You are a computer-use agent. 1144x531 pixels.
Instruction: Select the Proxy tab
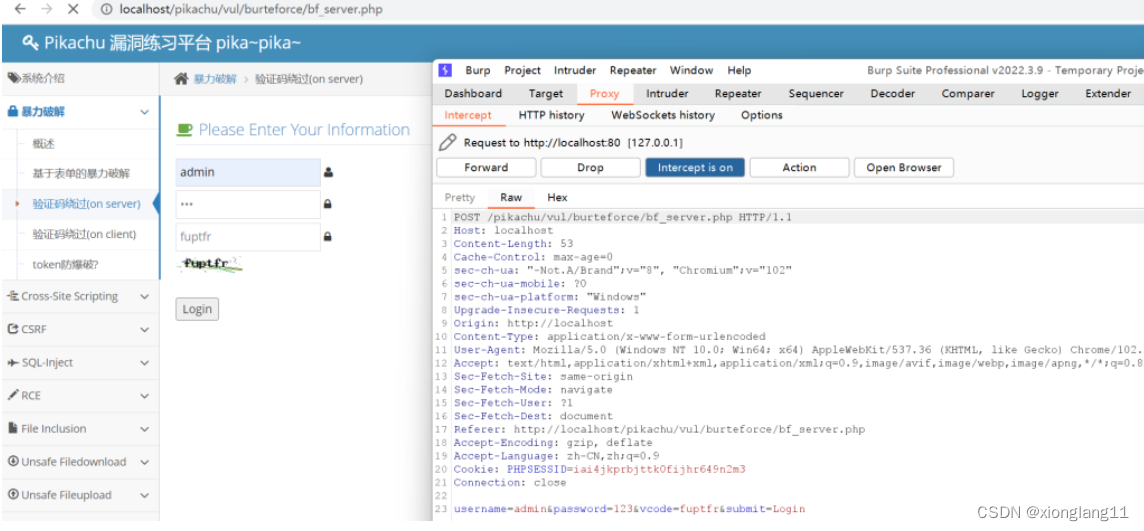604,93
